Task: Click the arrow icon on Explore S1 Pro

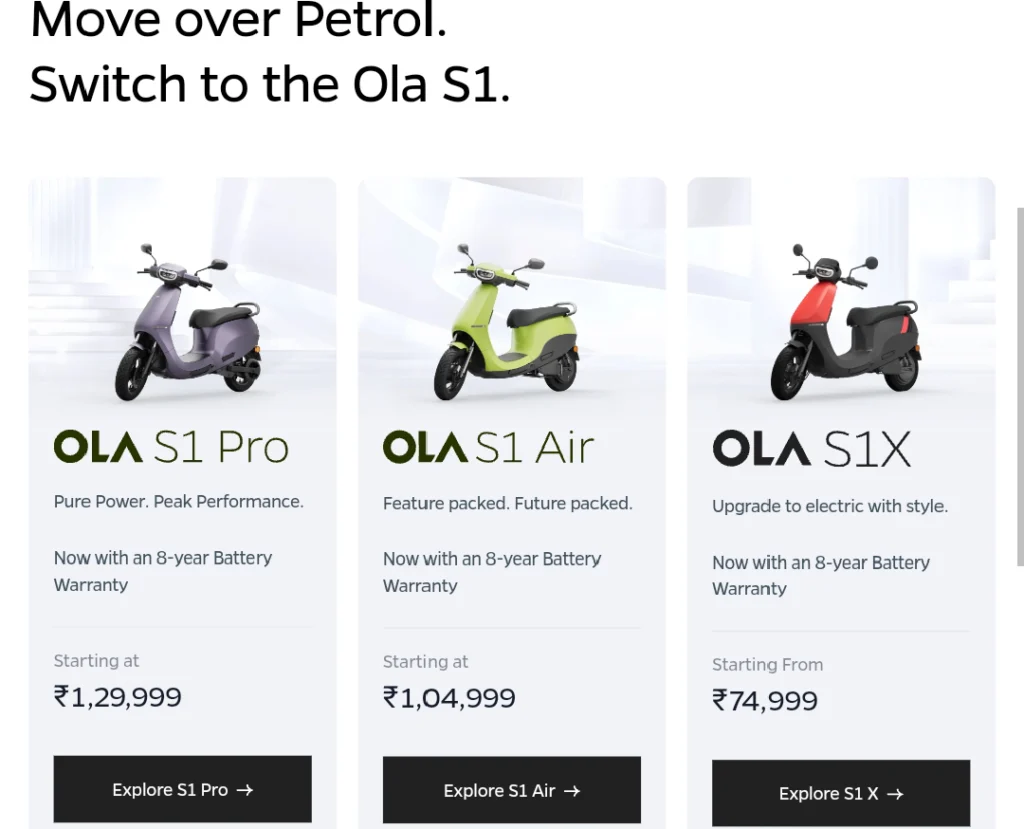Action: (245, 790)
